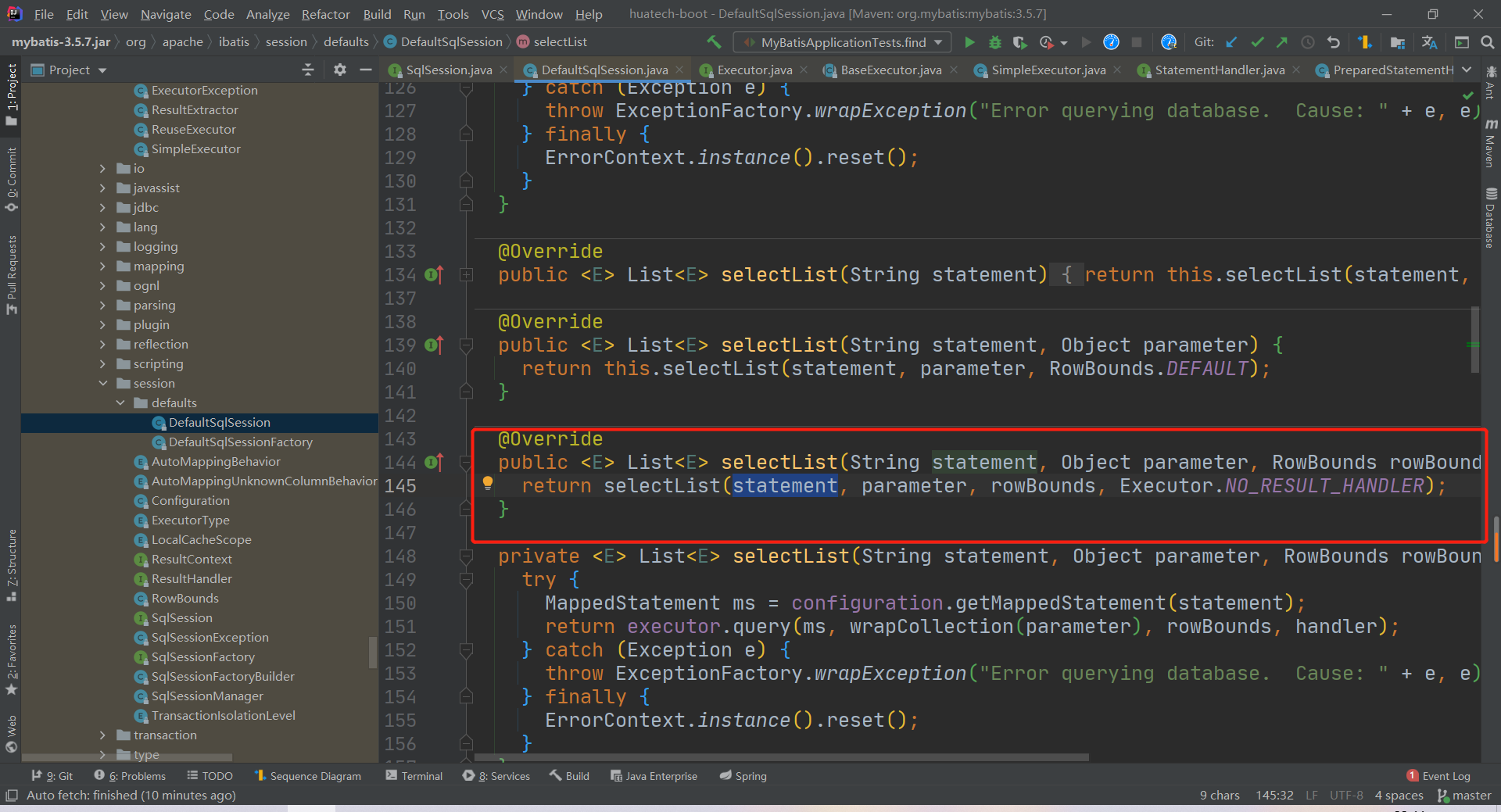Image resolution: width=1501 pixels, height=812 pixels.
Task: Expand the jdbc package folder
Action: [x=102, y=207]
